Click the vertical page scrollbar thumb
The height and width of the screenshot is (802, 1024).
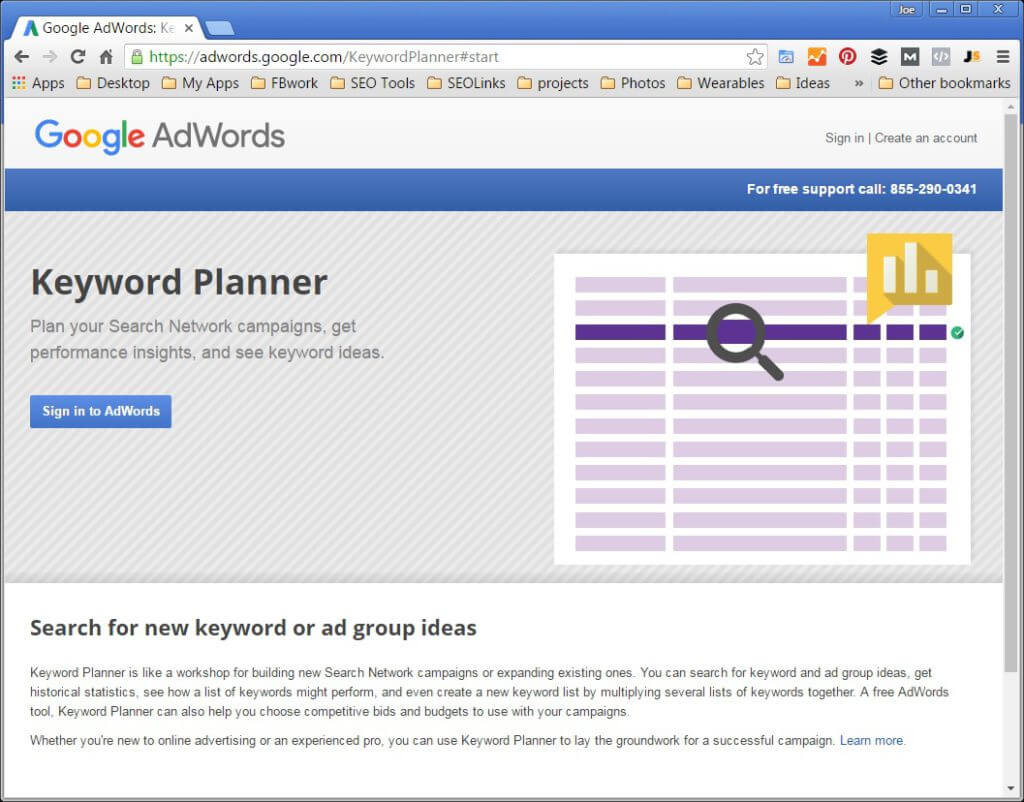1011,393
